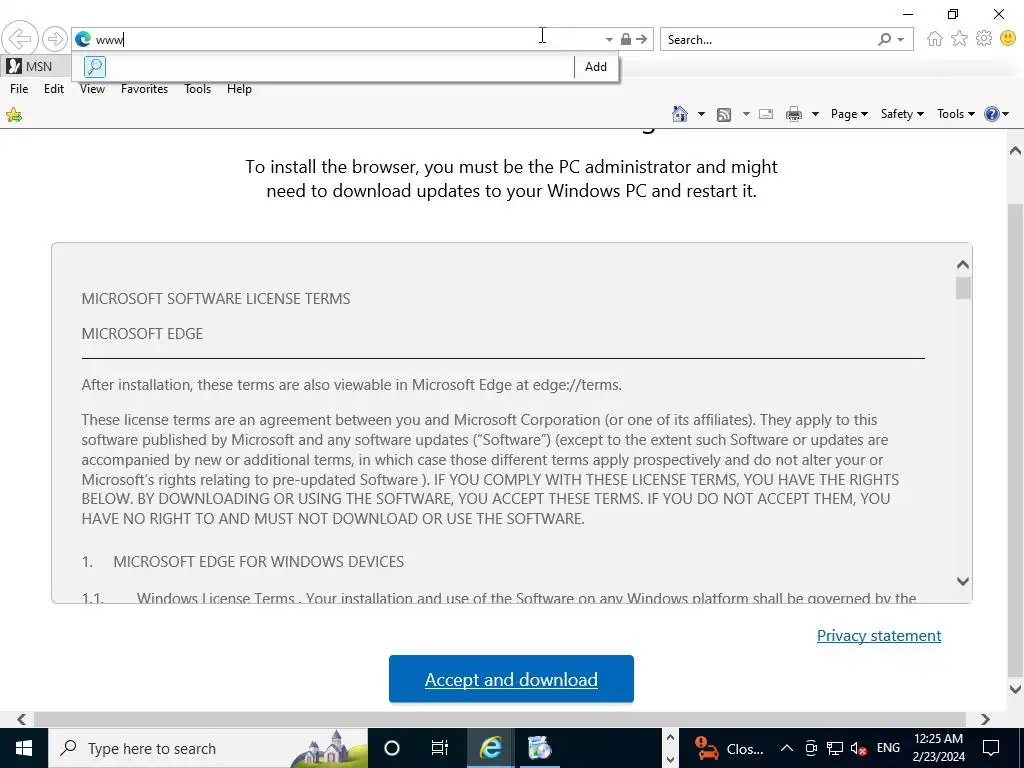Expand the Home dropdown arrow in command bar
1024x768 pixels.
click(701, 114)
